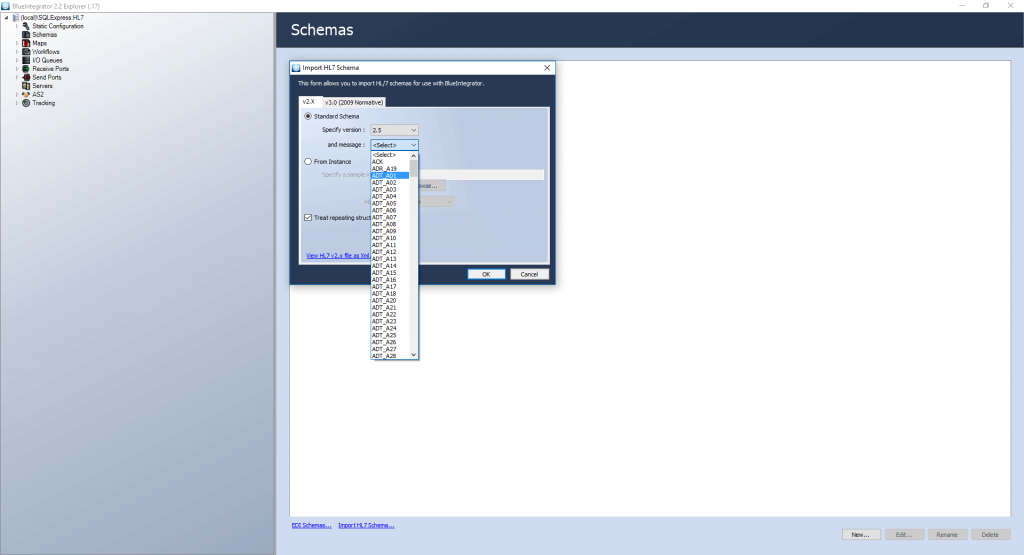Select ADT_A02 in the message list
The width and height of the screenshot is (1024, 555).
(390, 183)
